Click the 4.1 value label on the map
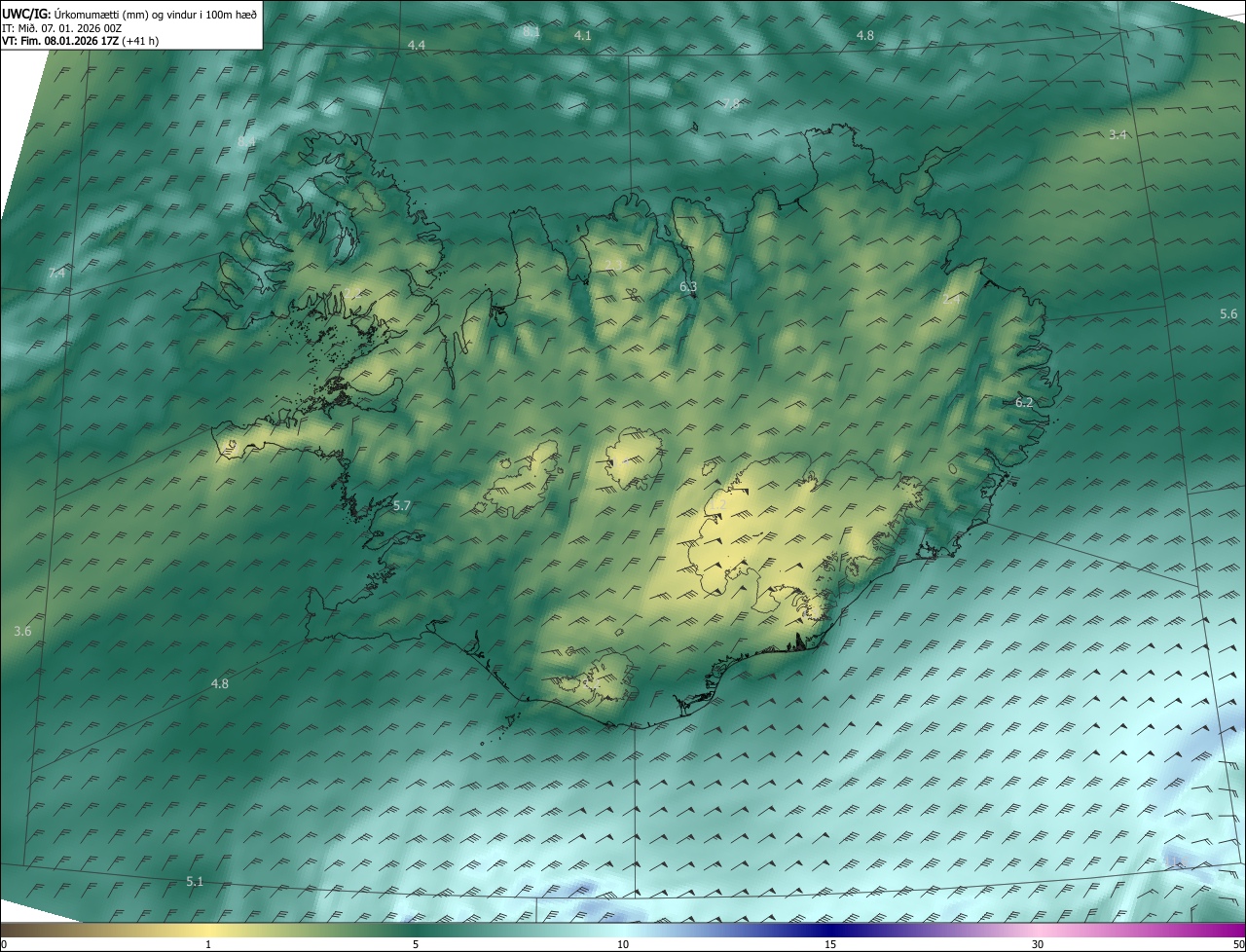1246x952 pixels. pos(582,35)
